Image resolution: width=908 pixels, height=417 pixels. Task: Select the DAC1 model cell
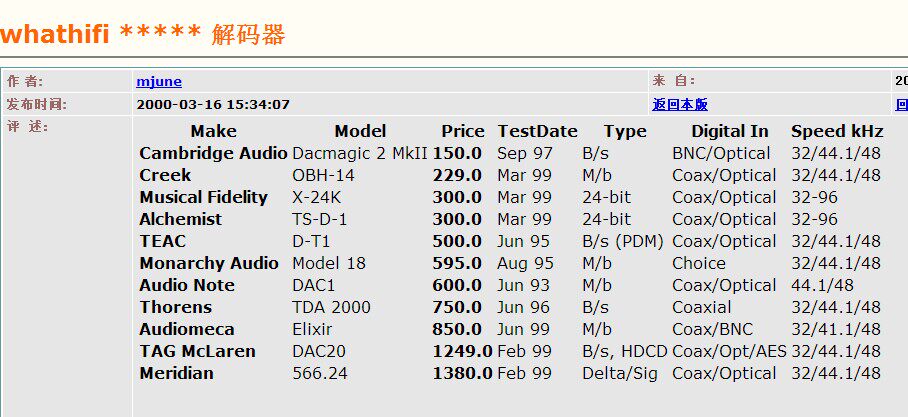(x=313, y=286)
